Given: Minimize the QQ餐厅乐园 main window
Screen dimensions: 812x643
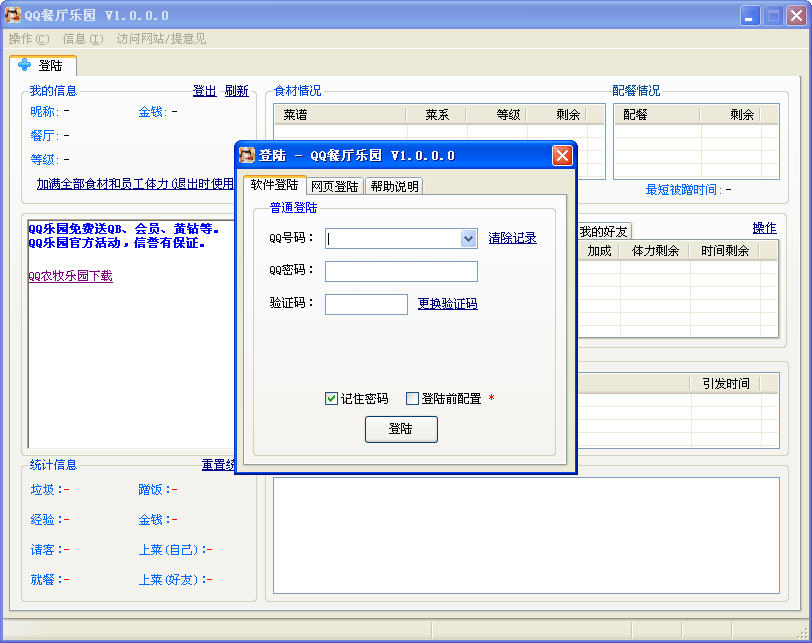Looking at the screenshot, I should point(749,16).
